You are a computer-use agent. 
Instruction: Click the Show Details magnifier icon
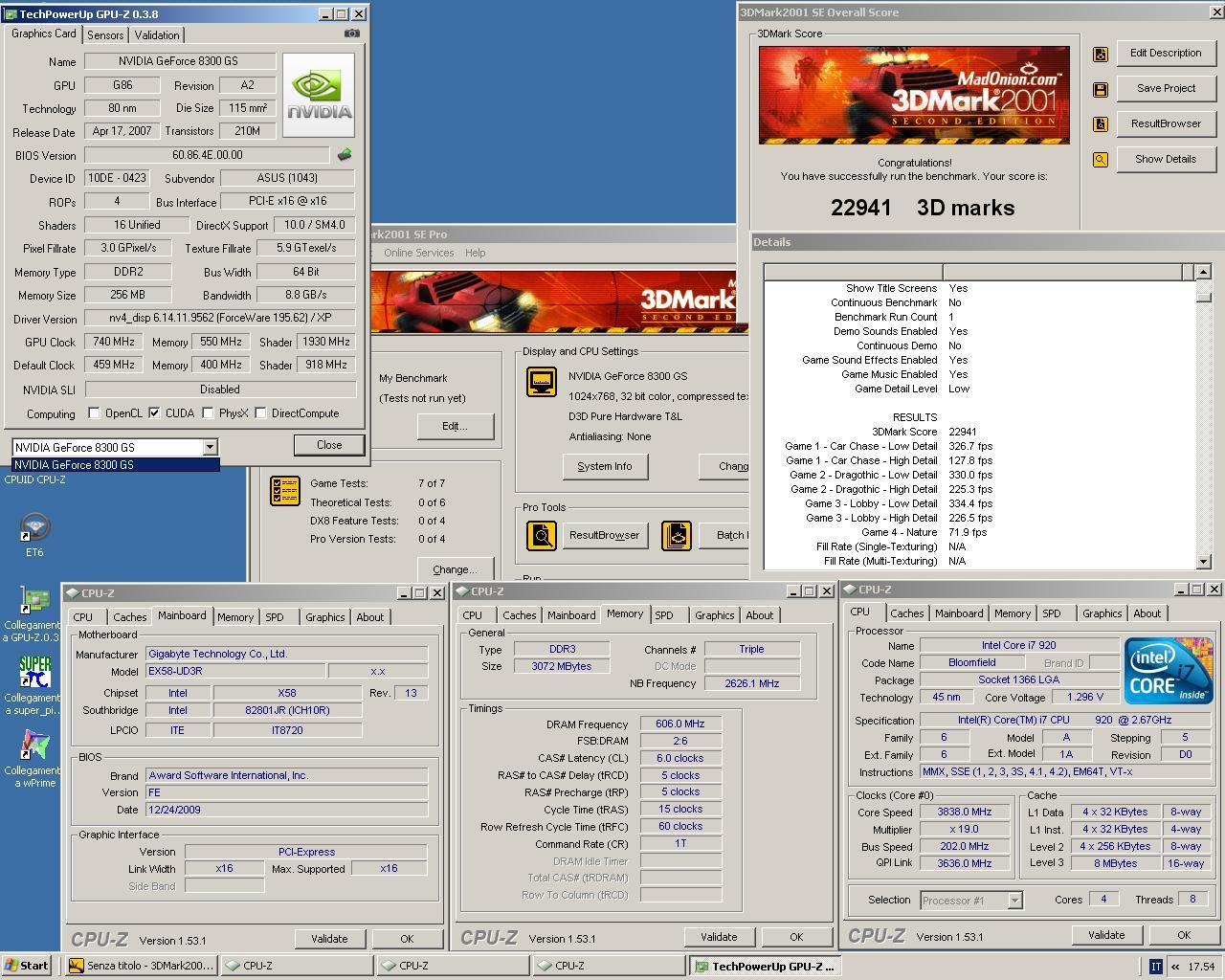pos(1101,160)
